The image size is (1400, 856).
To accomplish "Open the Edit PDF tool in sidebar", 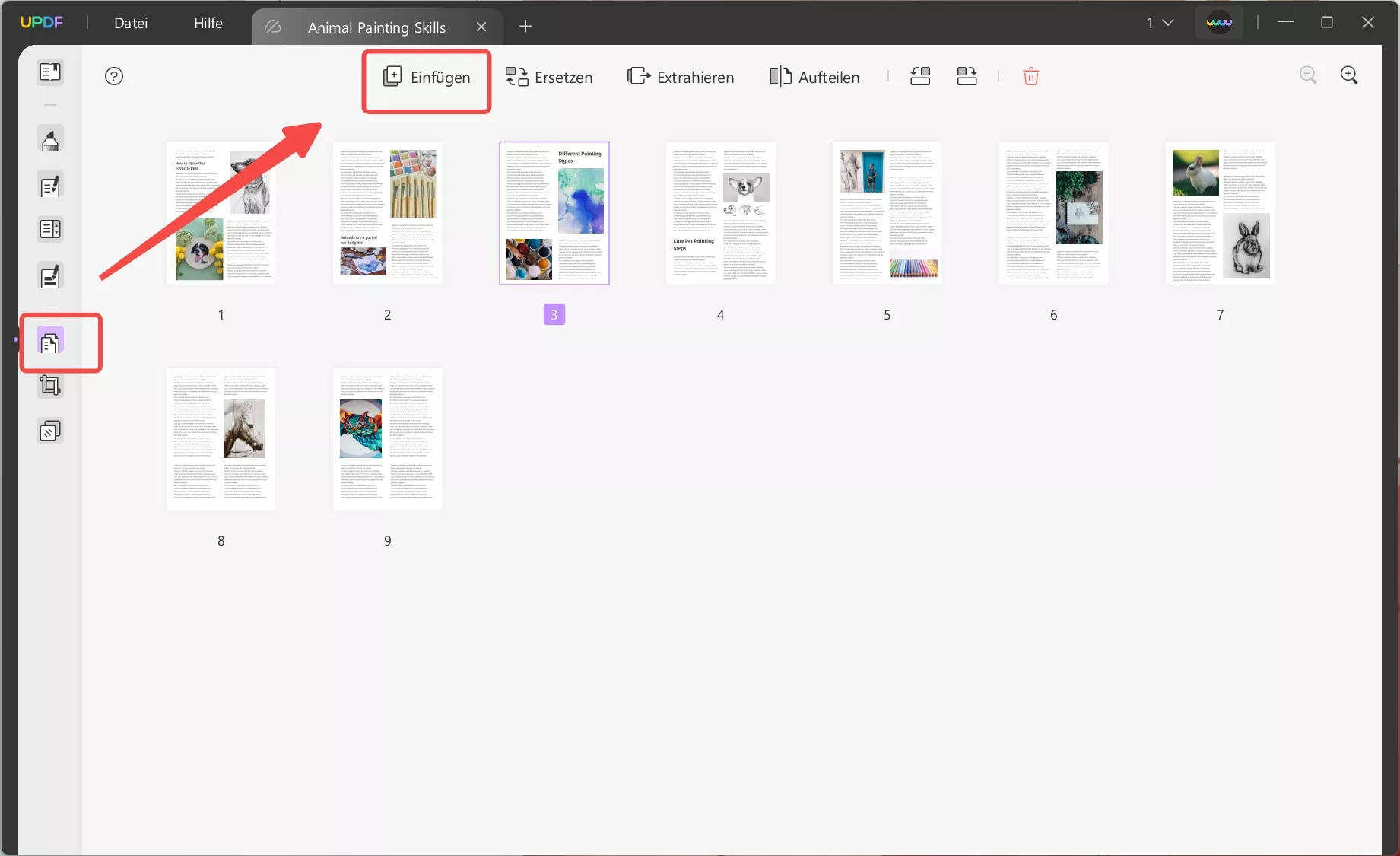I will click(50, 186).
